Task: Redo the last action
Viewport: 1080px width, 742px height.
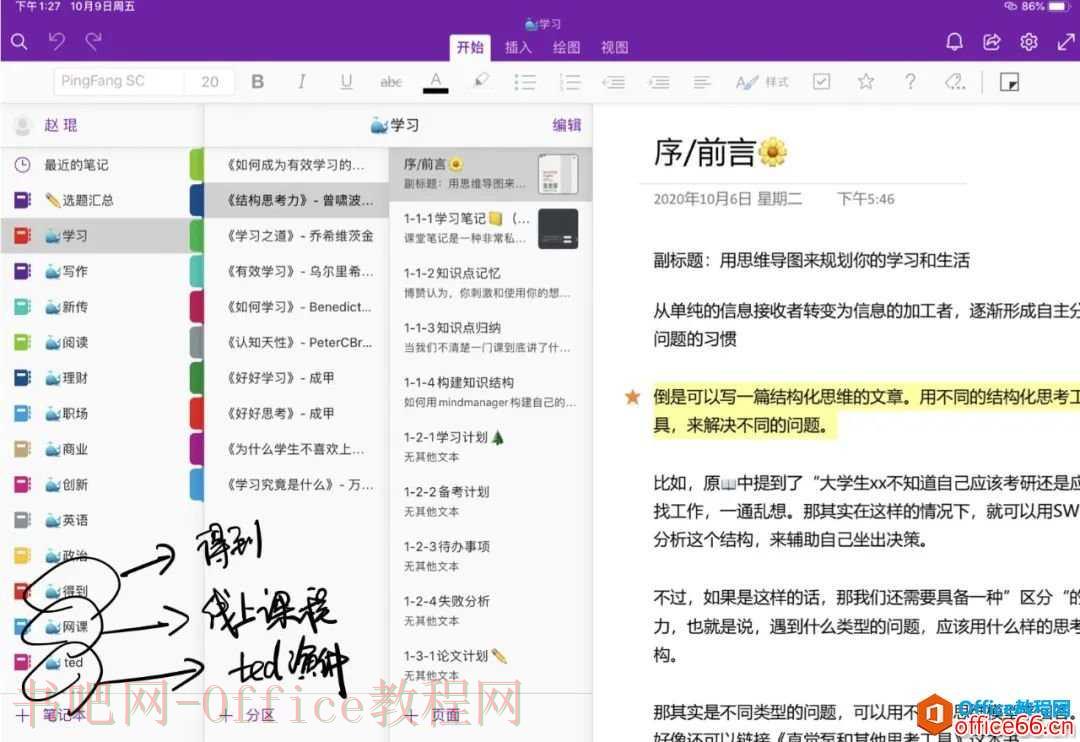Action: 94,42
